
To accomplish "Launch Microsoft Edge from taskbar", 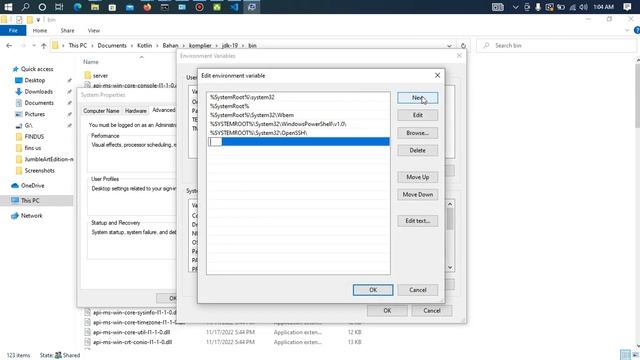I will click(x=77, y=7).
